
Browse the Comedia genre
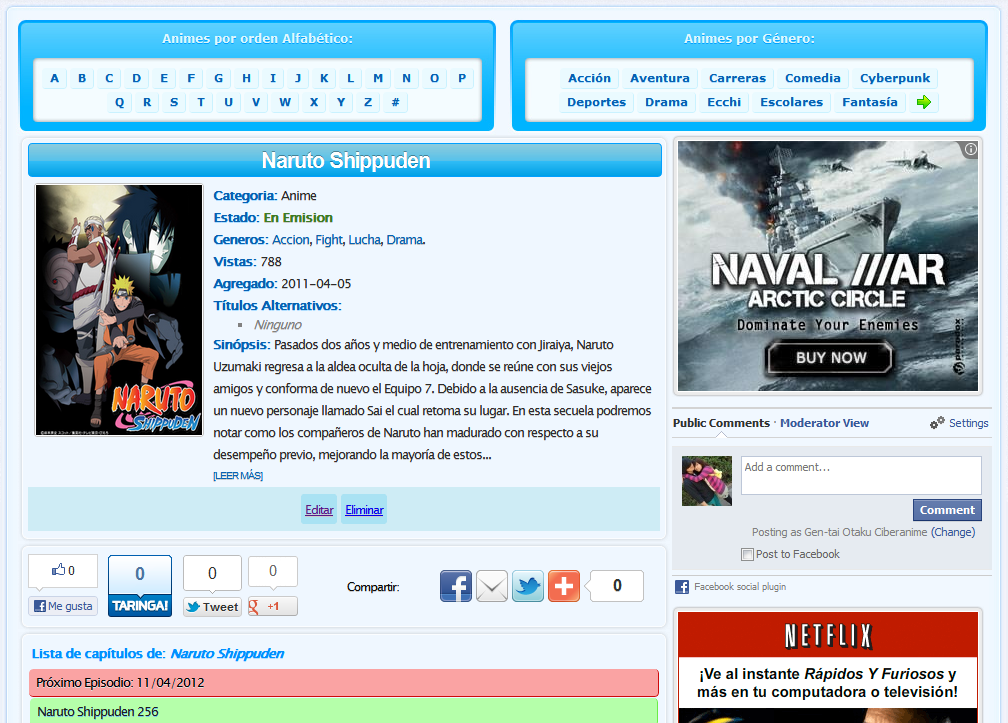(813, 78)
